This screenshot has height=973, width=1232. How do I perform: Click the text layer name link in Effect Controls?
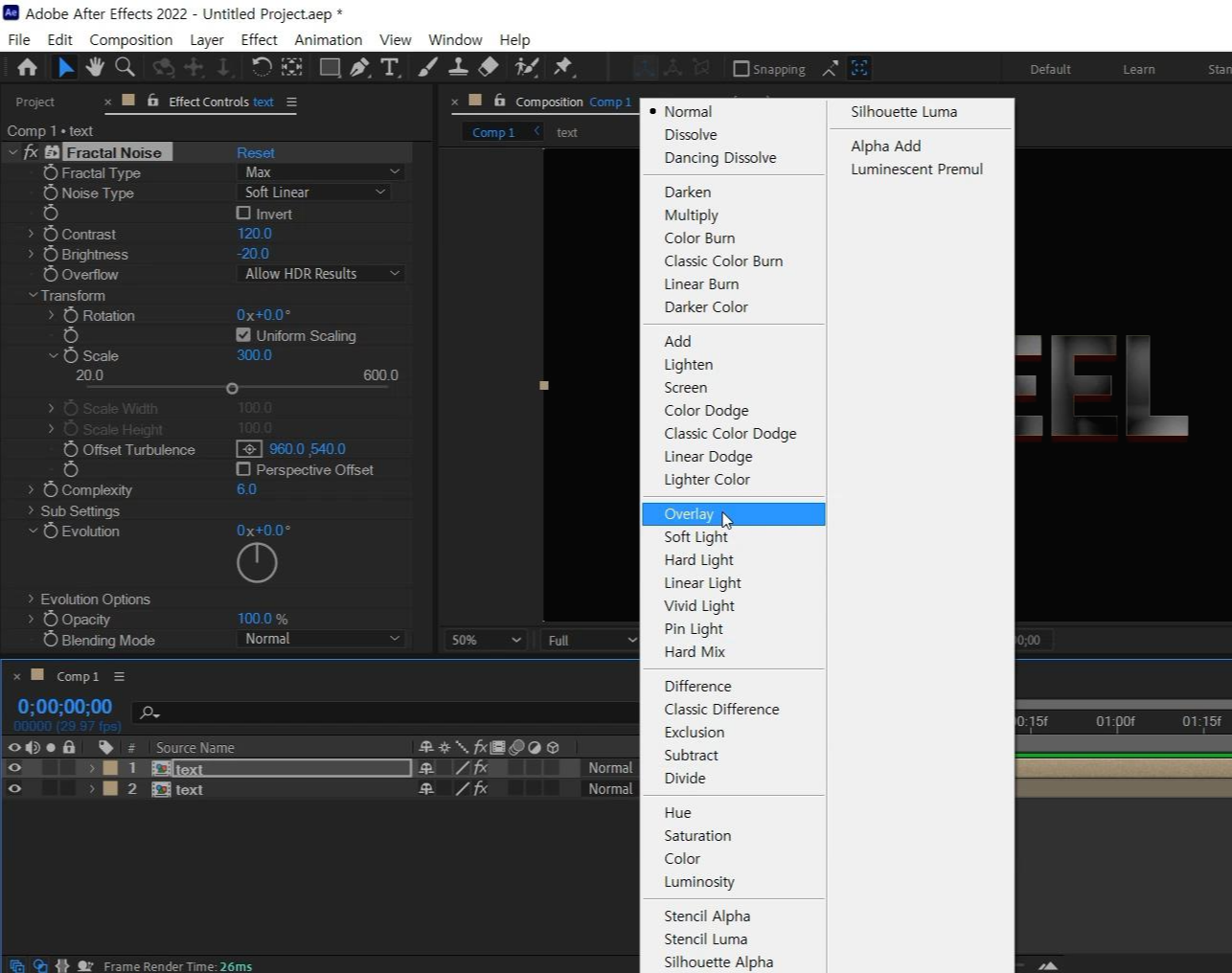263,102
